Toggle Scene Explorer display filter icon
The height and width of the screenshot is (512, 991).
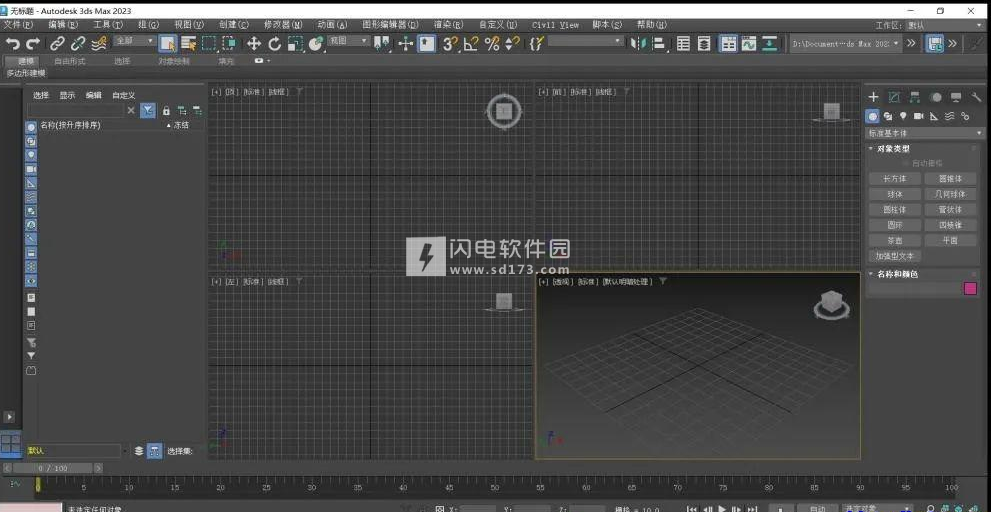147,111
